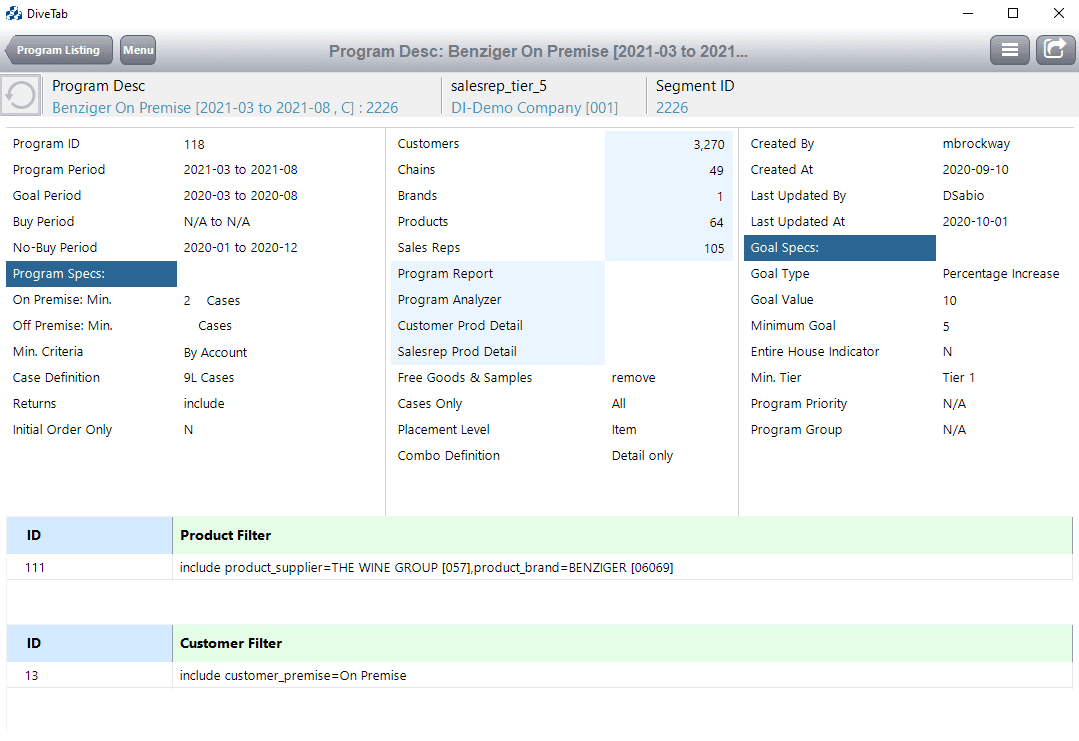1079x741 pixels.
Task: Click the Sales Reps count 105
Action: [714, 248]
